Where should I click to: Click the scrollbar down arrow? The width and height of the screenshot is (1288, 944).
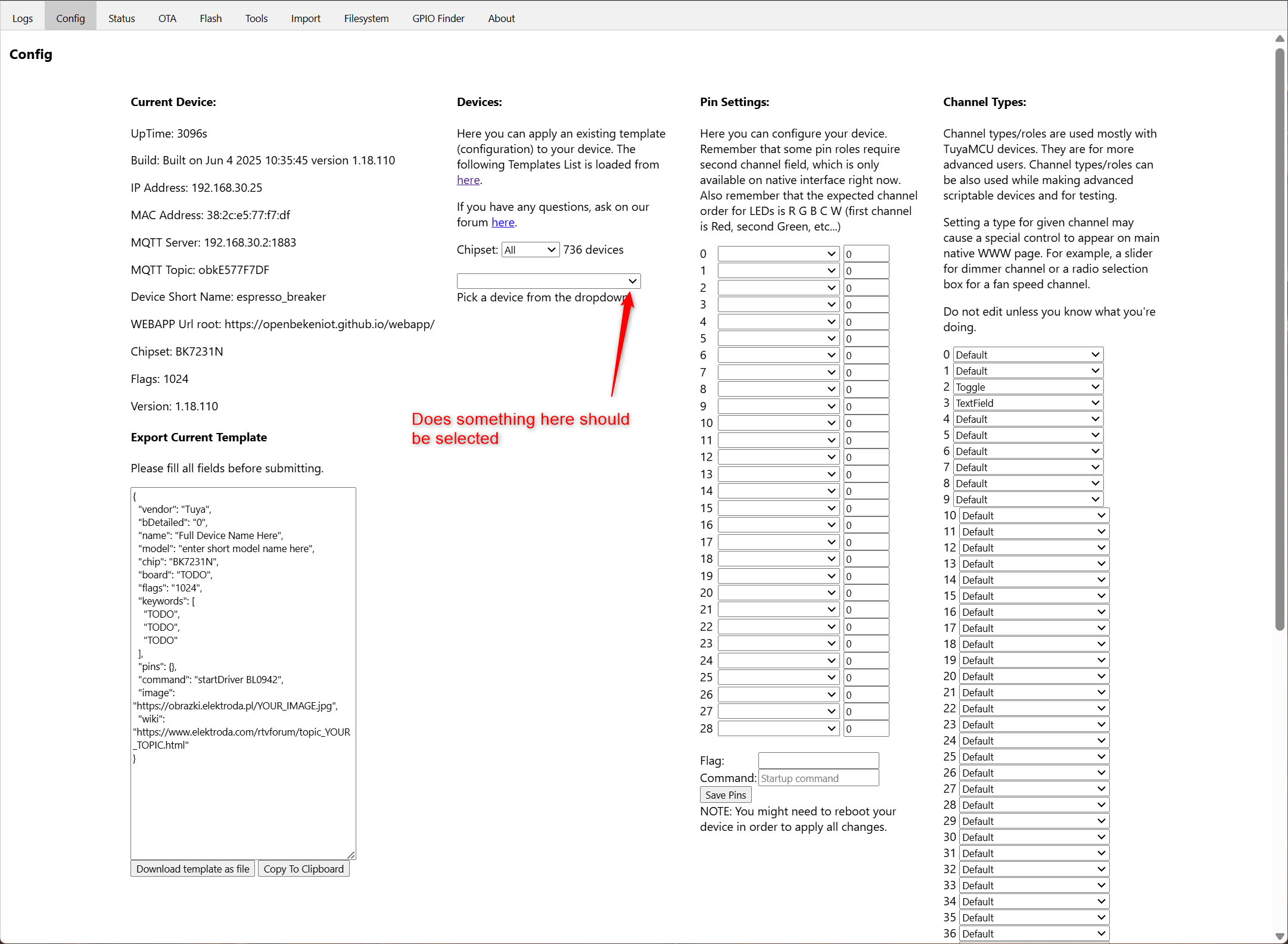pyautogui.click(x=1280, y=936)
